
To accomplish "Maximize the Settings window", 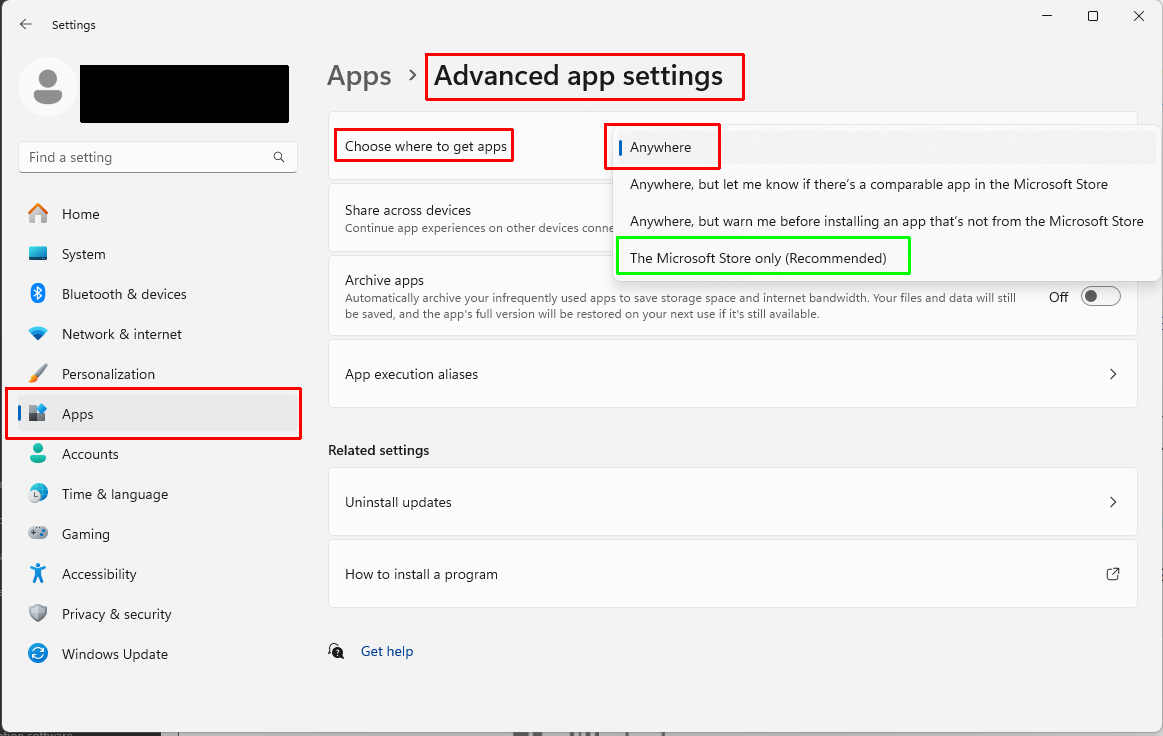I will pyautogui.click(x=1093, y=16).
